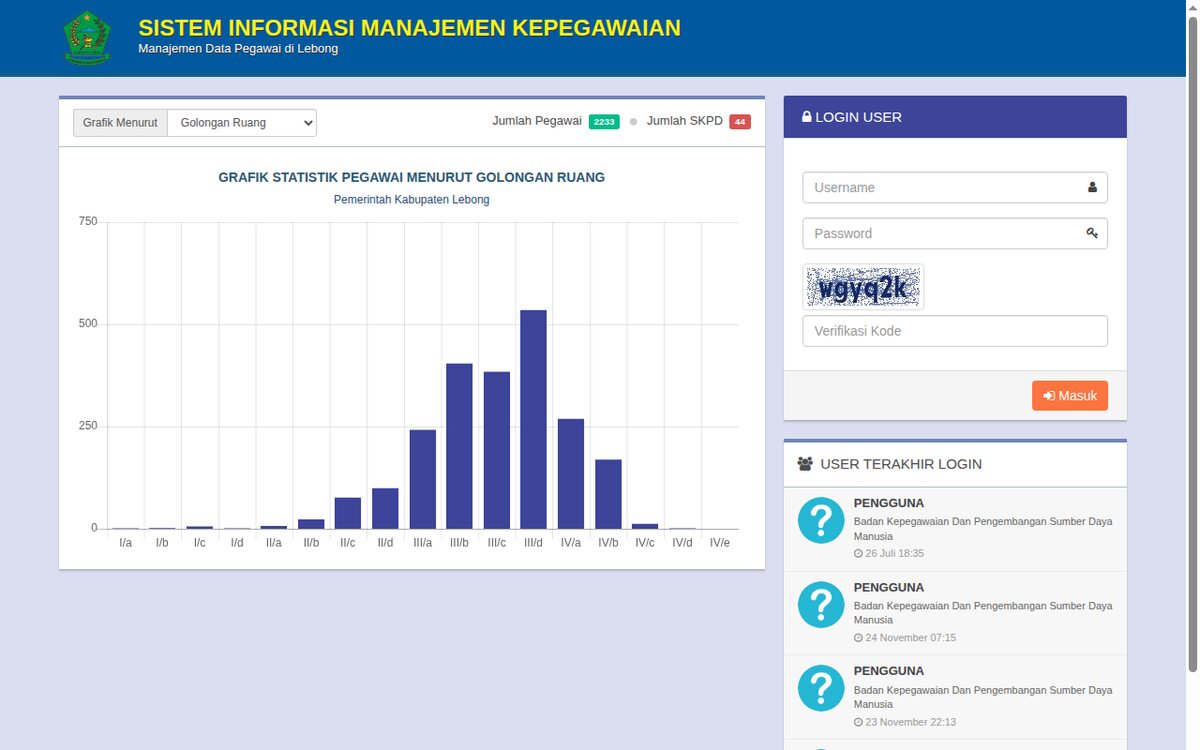Focus the Verifikasi Kode input field
This screenshot has height=750, width=1200.
coord(955,331)
